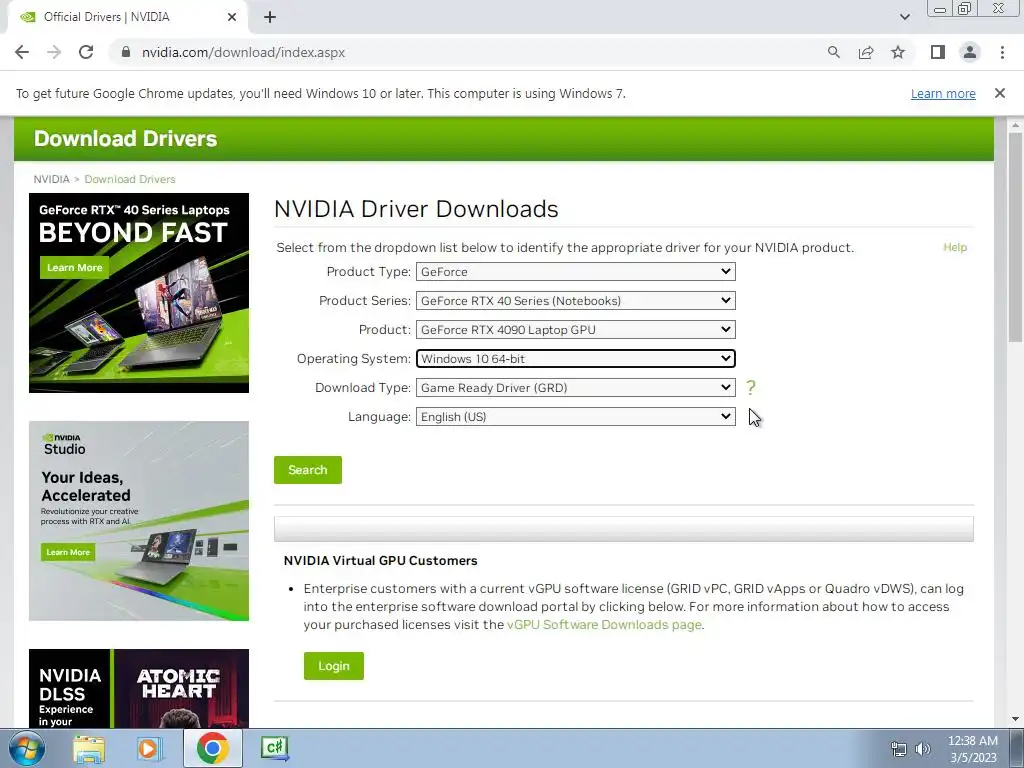This screenshot has height=768, width=1024.
Task: Click Learn More on NVIDIA Studio banner
Action: pyautogui.click(x=68, y=552)
